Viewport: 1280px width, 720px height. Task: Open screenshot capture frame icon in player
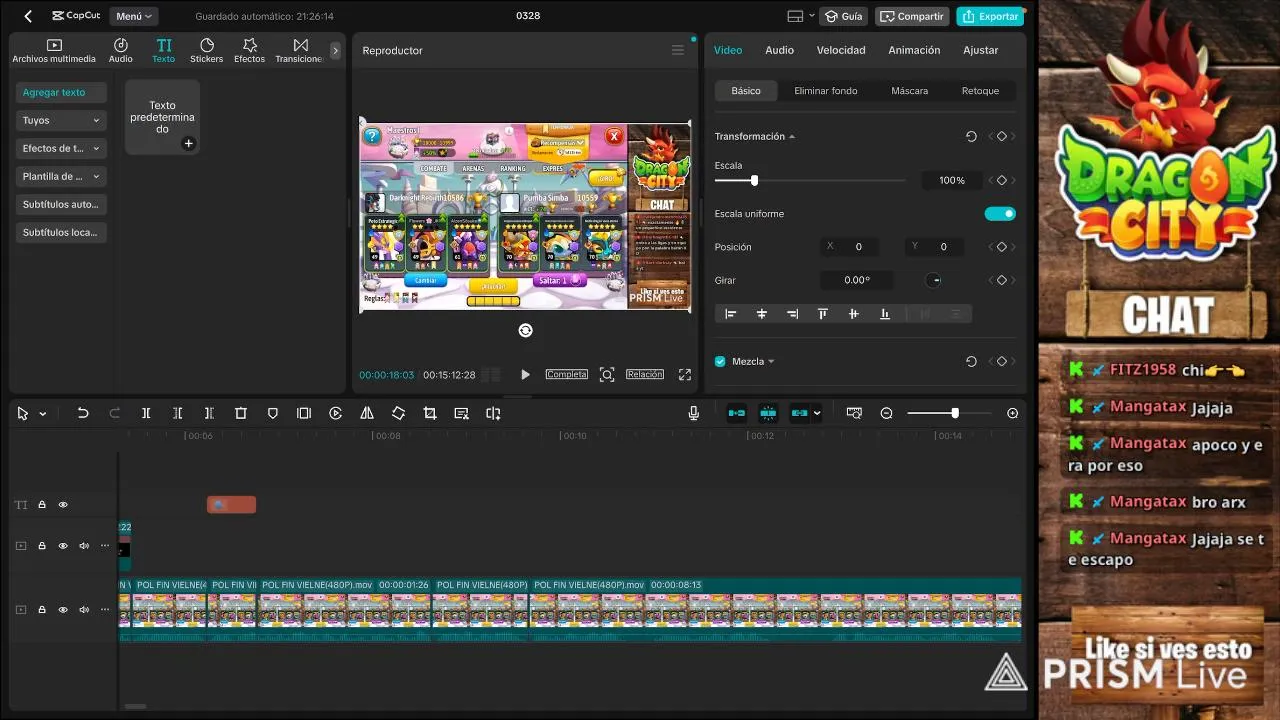coord(607,375)
